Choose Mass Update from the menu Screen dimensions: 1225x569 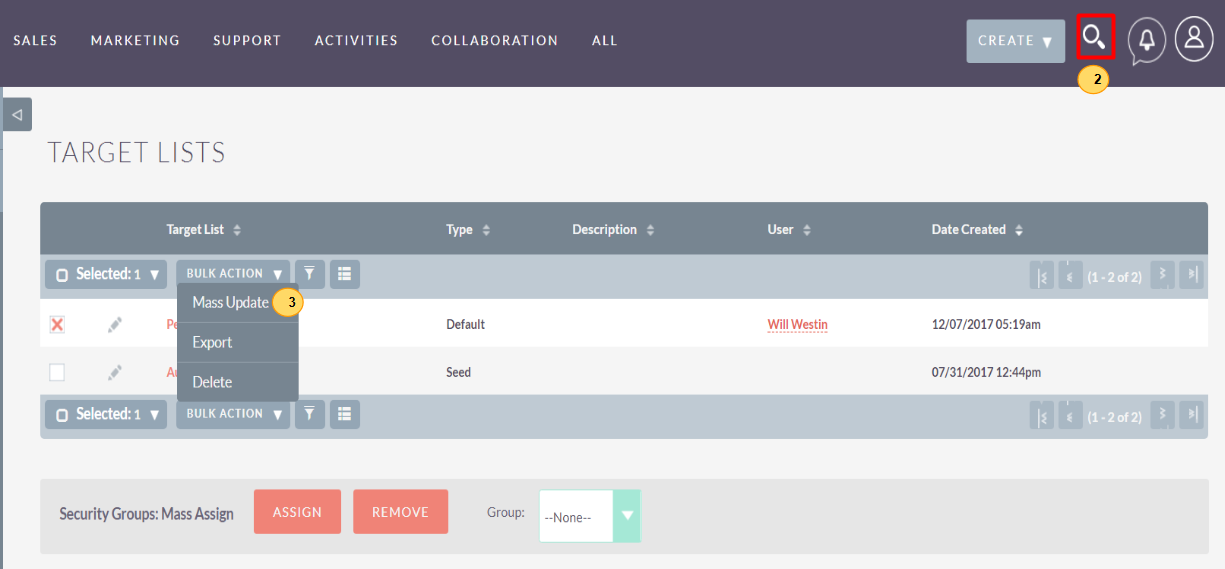pos(230,303)
